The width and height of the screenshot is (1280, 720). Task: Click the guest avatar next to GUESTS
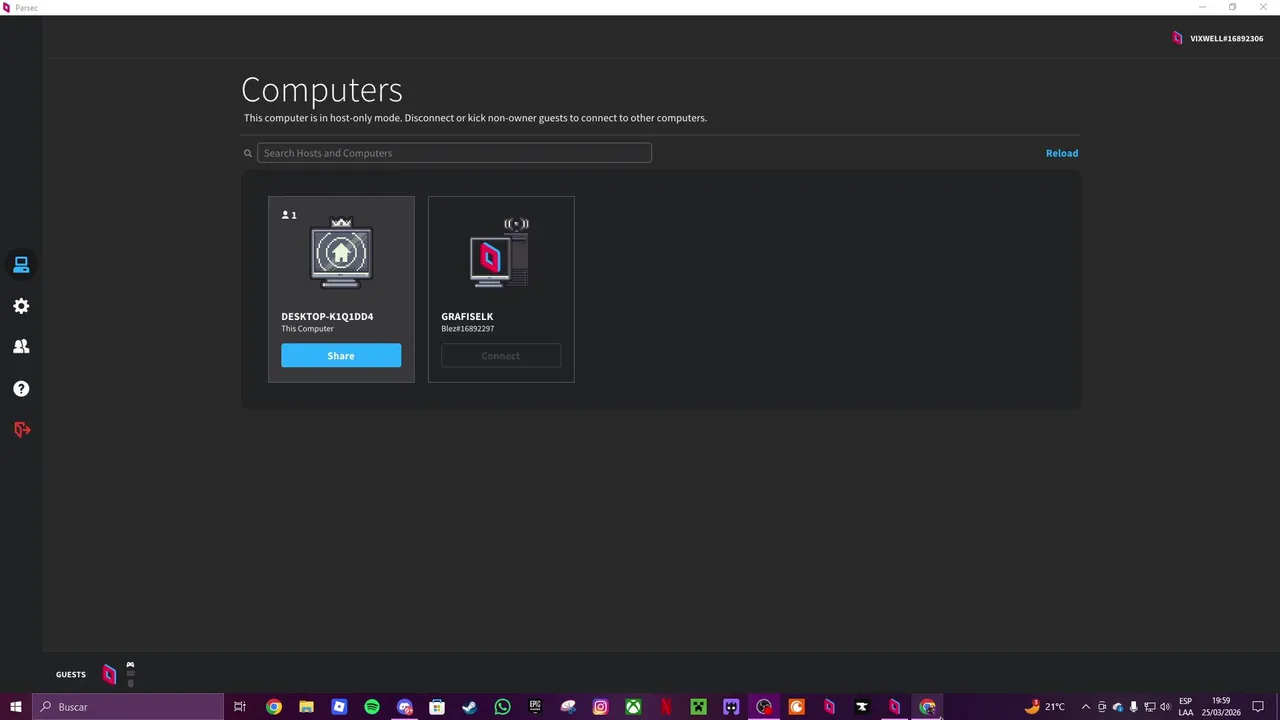(x=109, y=675)
